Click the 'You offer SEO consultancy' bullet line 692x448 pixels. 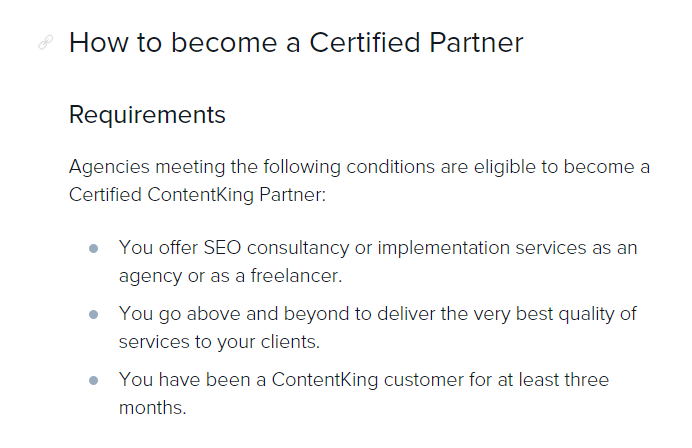378,248
